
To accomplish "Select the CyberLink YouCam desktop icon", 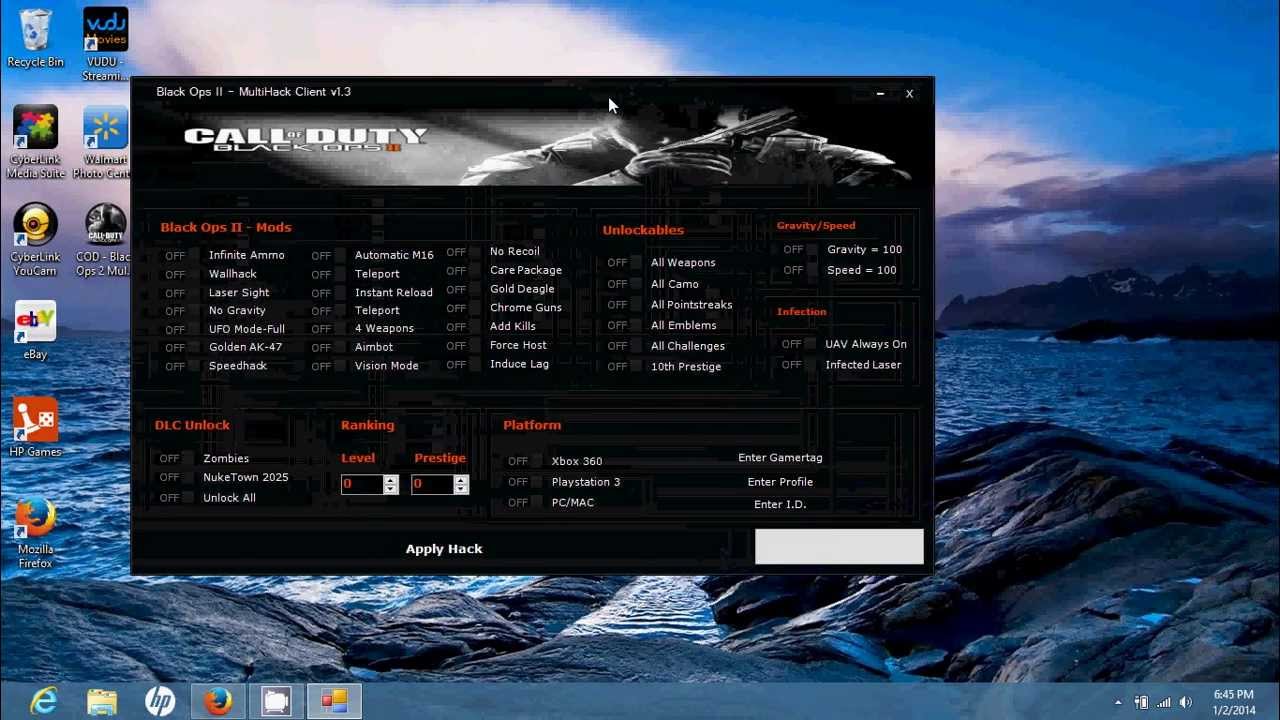I will tap(35, 240).
